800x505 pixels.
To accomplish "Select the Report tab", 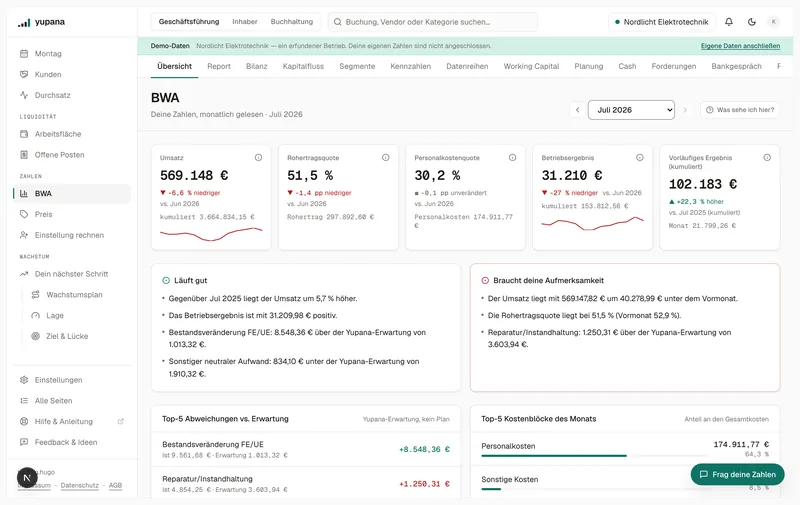I will tap(219, 66).
